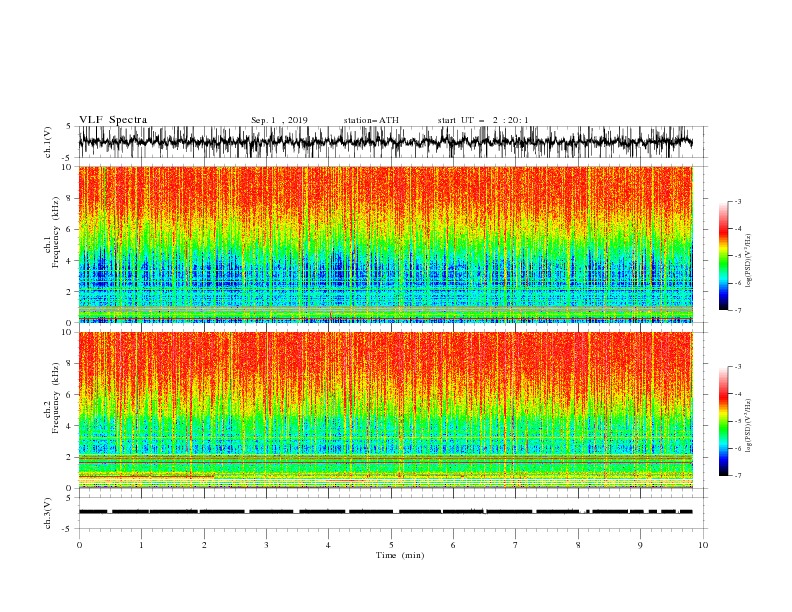Click the ch.1 spectrogram color bar
Image resolution: width=792 pixels, height=612 pixels.
click(x=723, y=256)
